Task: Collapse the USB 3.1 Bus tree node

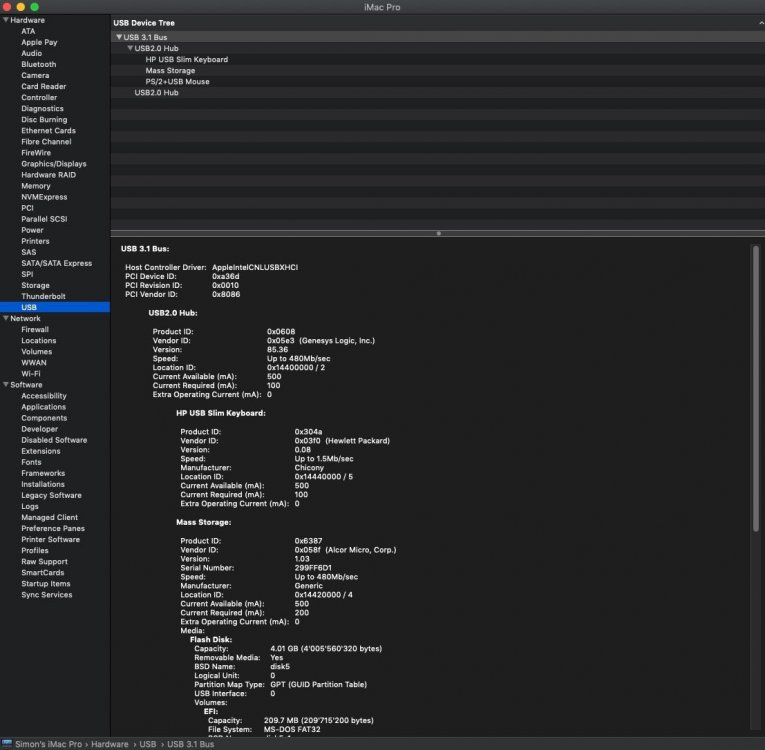Action: click(x=119, y=37)
